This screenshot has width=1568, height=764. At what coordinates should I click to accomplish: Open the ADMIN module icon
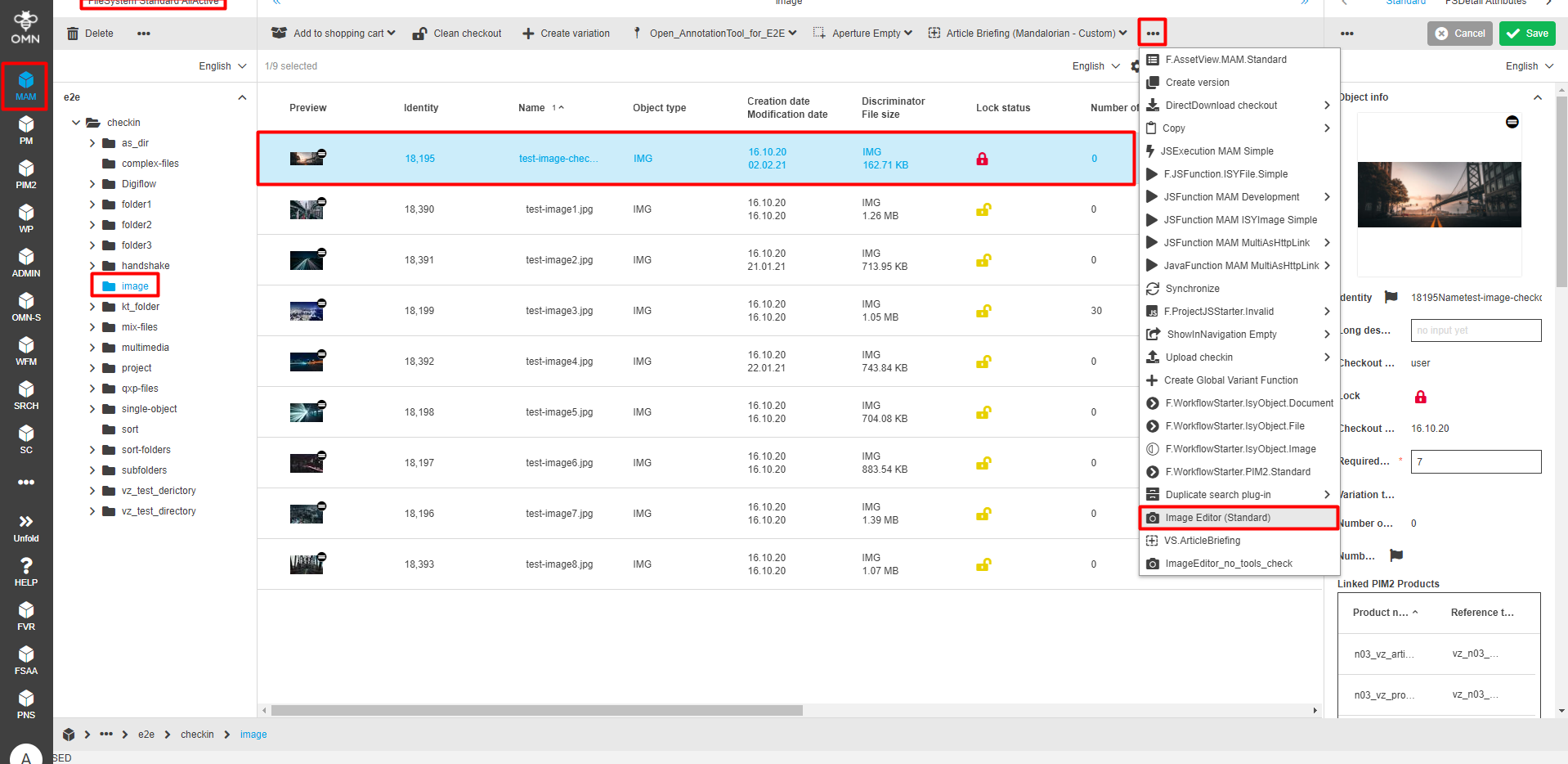coord(26,262)
